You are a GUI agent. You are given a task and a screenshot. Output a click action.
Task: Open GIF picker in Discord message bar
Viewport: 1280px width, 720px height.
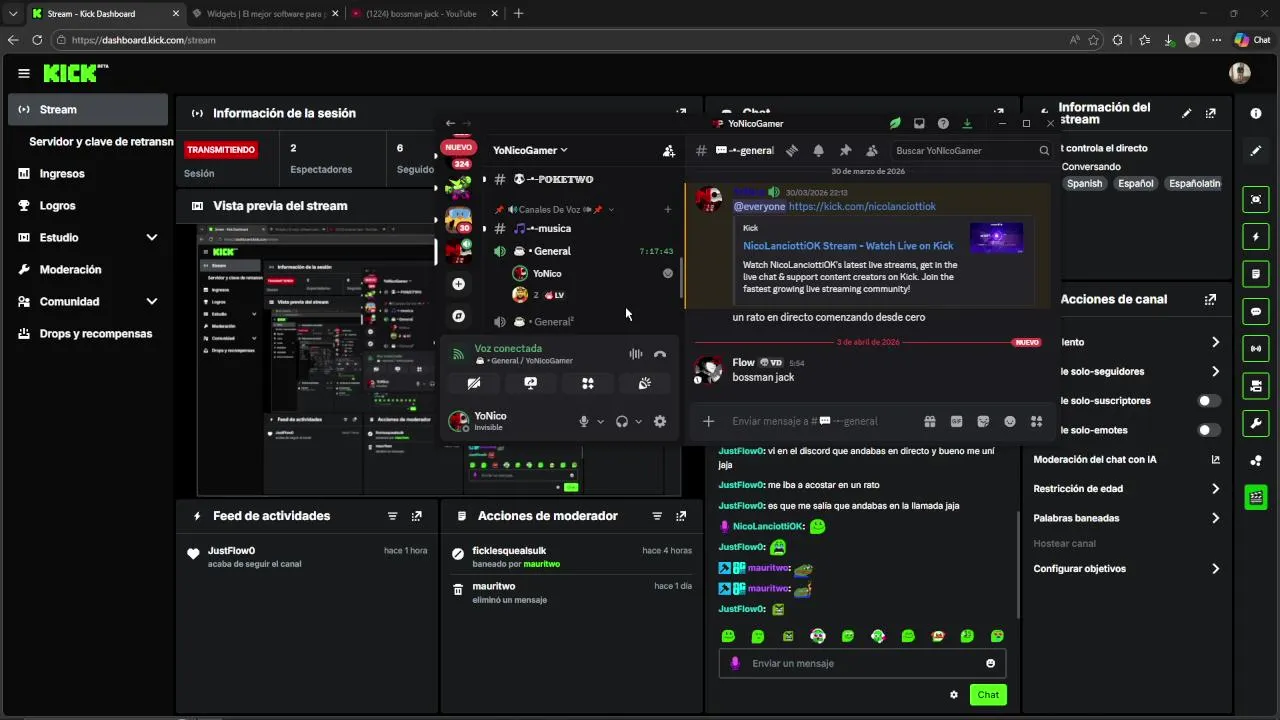pos(956,422)
